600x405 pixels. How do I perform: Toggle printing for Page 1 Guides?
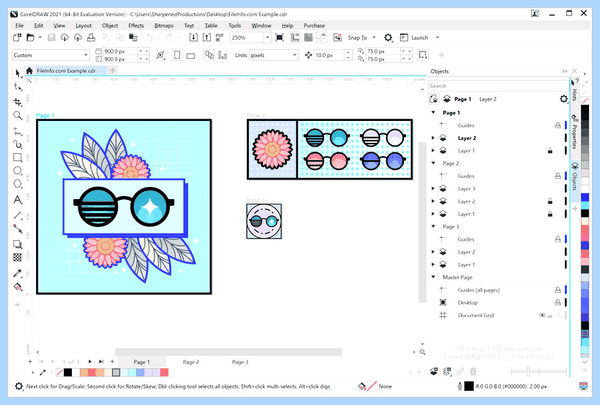click(x=558, y=125)
